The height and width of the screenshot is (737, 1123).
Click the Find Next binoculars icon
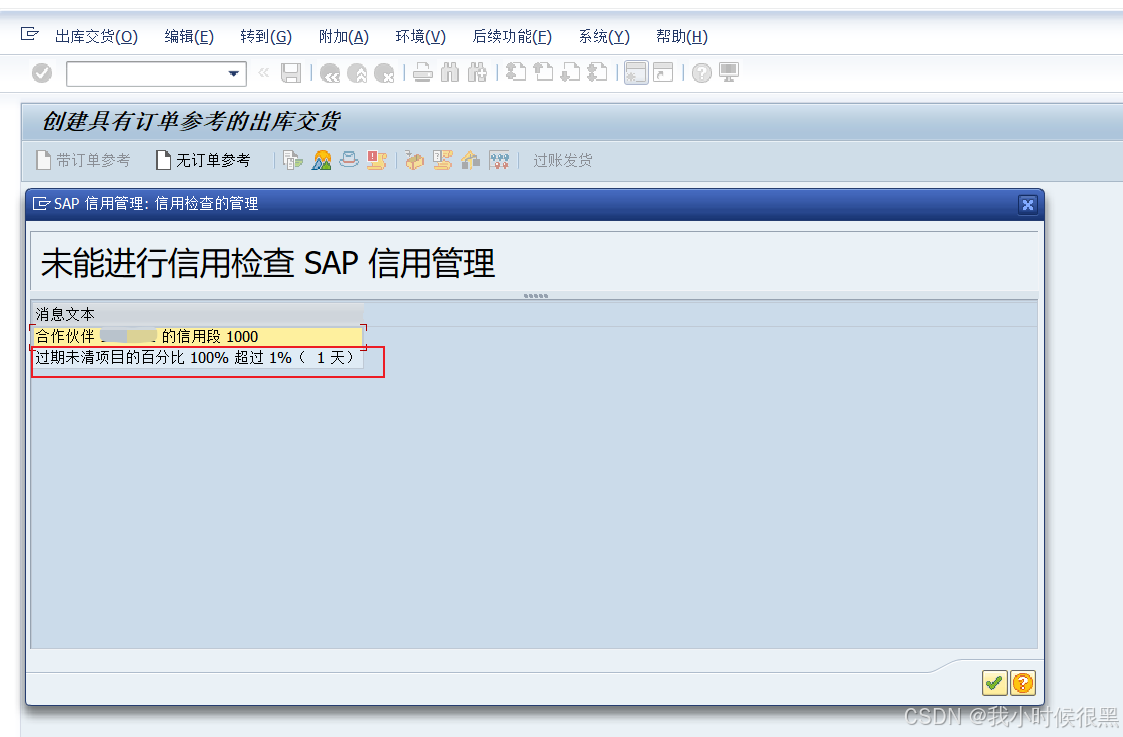(478, 72)
